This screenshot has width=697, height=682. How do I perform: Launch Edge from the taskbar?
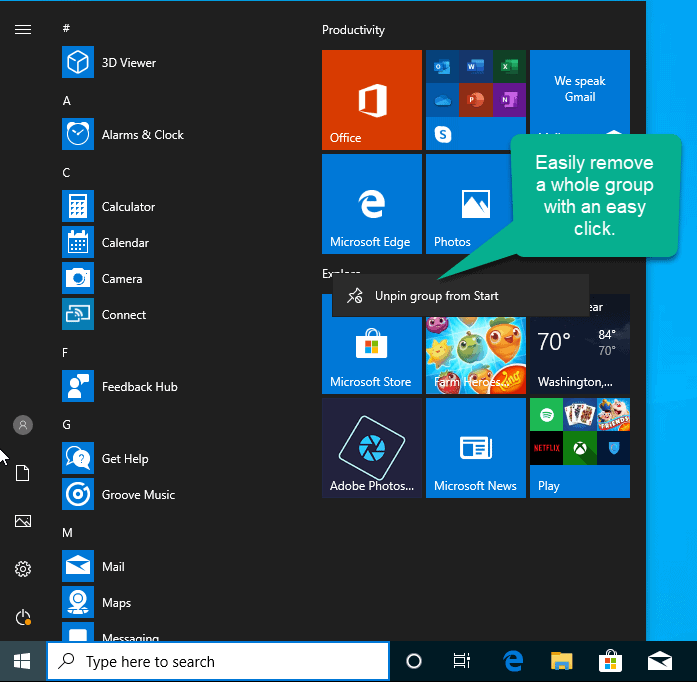coord(513,661)
